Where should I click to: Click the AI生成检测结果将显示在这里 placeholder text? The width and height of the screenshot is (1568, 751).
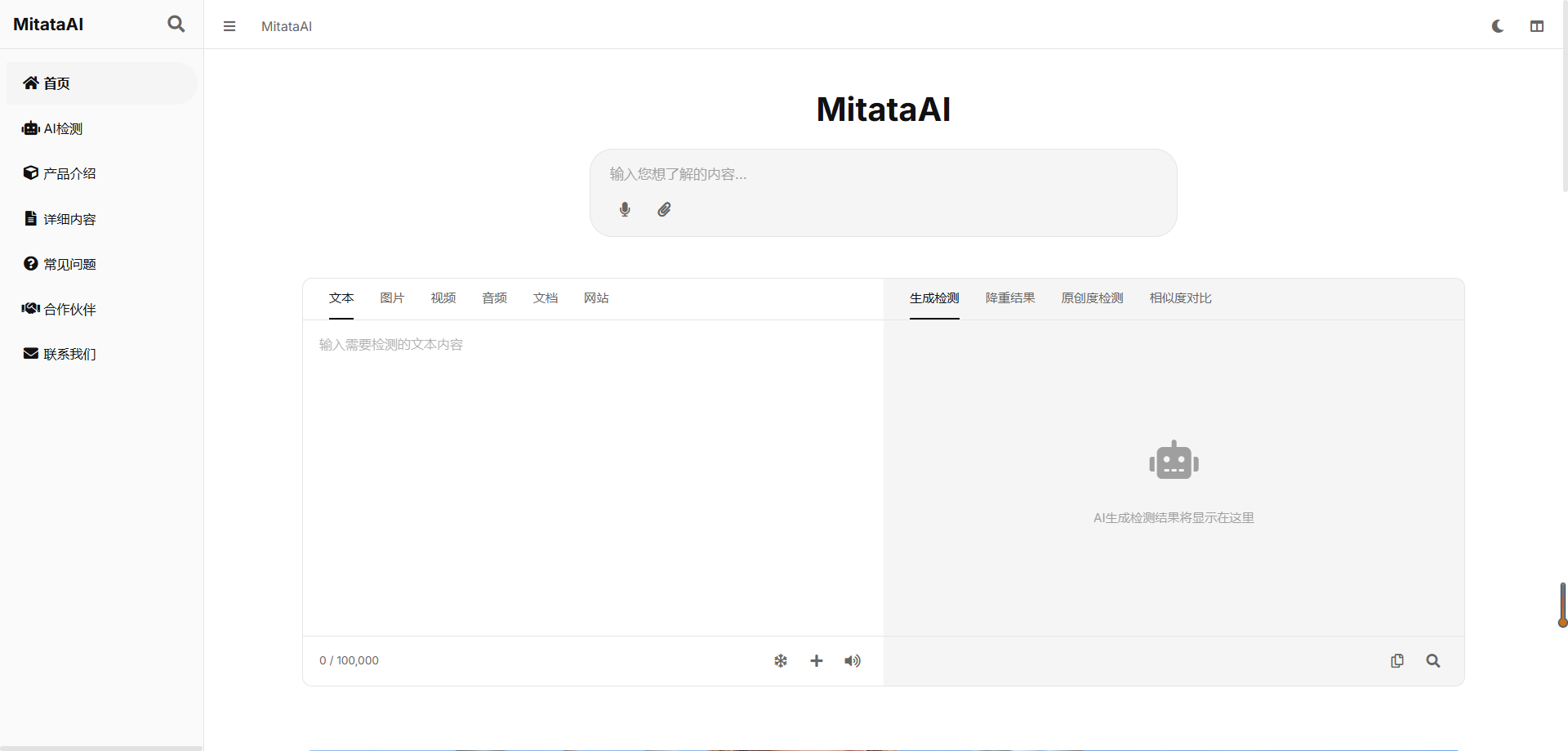(1174, 518)
